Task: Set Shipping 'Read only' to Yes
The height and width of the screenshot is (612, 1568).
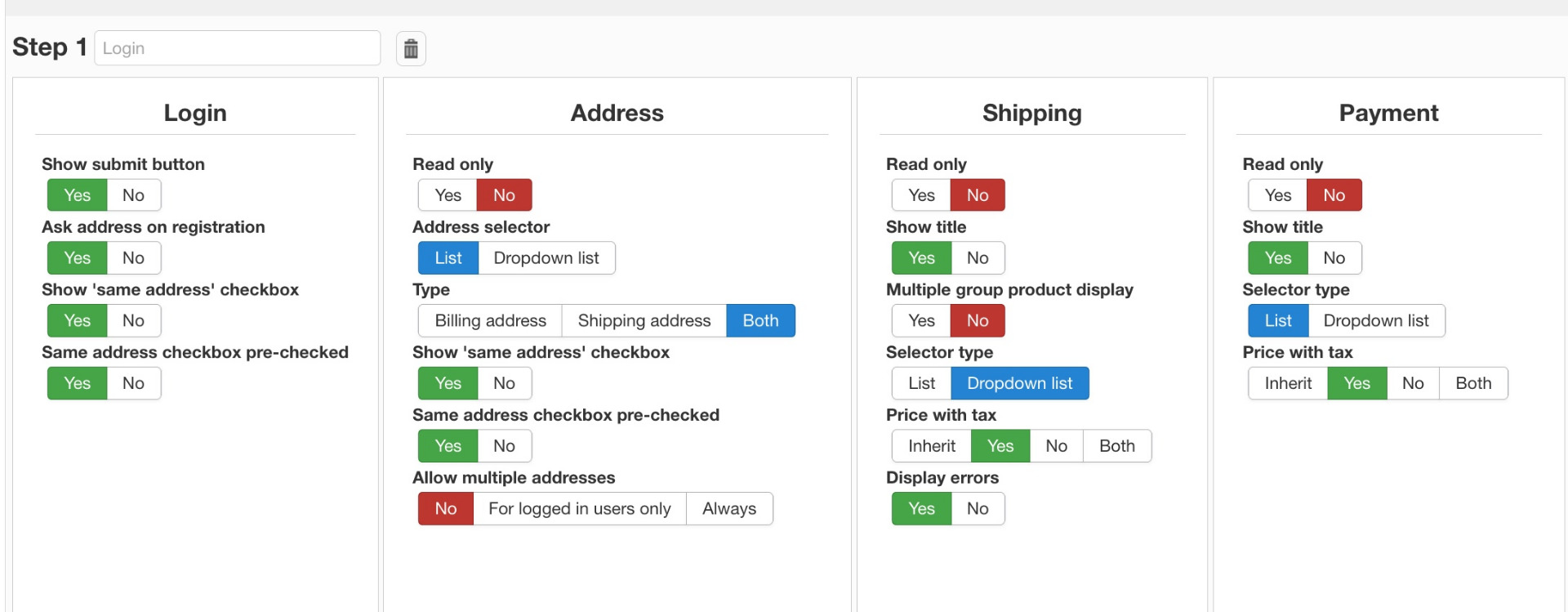Action: pos(921,195)
